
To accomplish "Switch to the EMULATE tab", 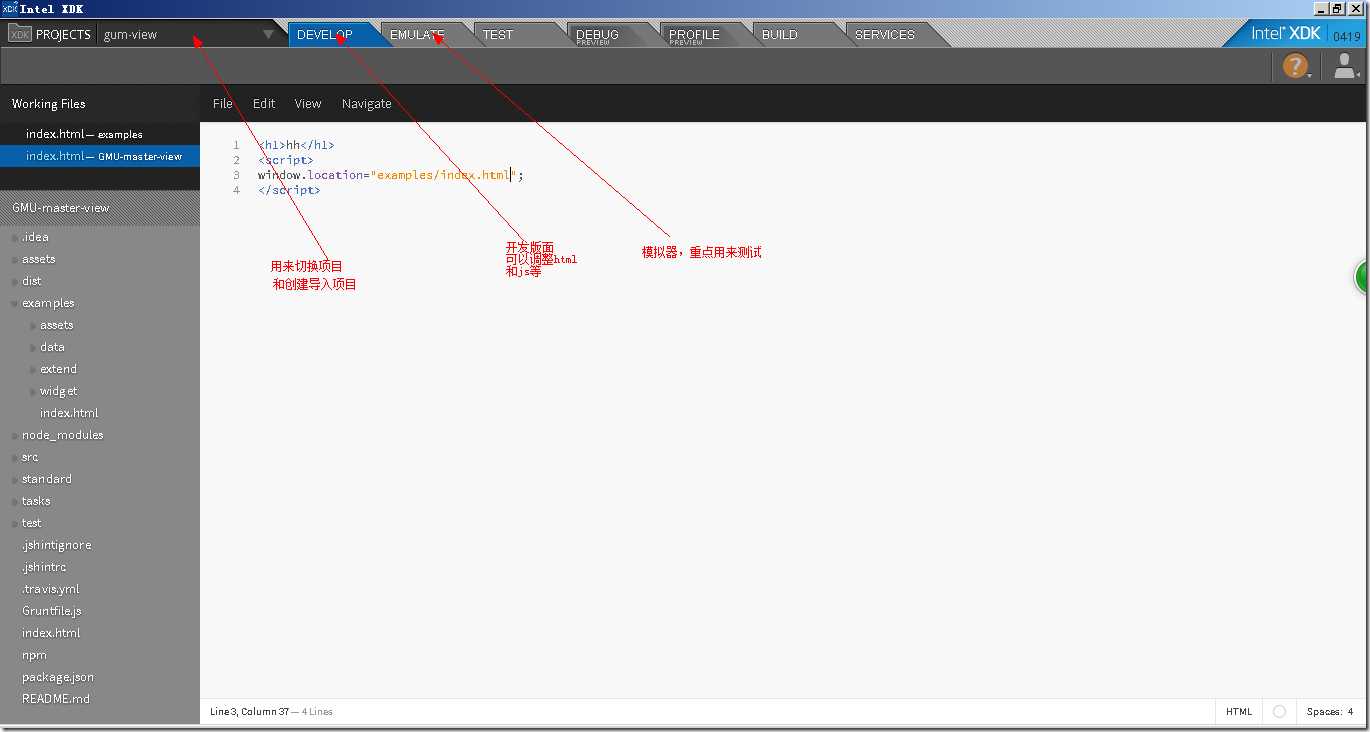I will coord(417,34).
